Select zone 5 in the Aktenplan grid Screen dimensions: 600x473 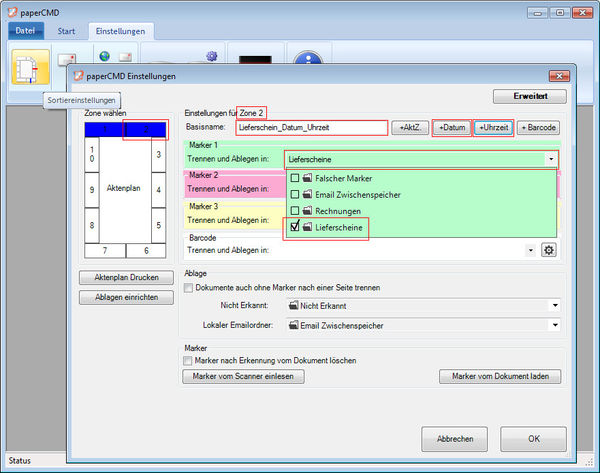(x=159, y=225)
